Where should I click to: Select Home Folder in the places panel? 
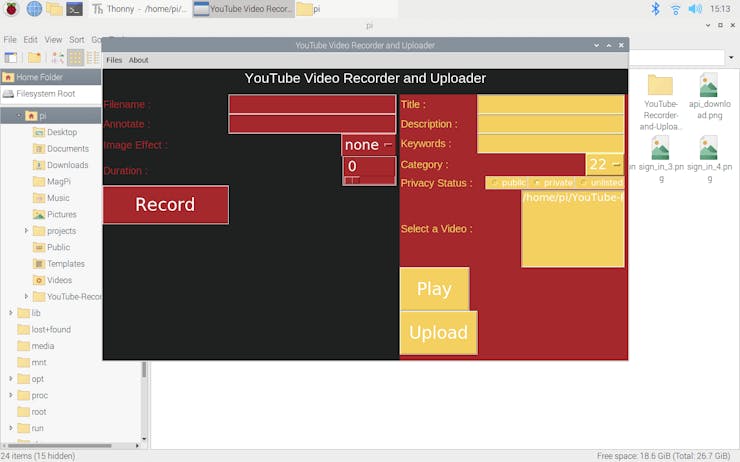50,77
